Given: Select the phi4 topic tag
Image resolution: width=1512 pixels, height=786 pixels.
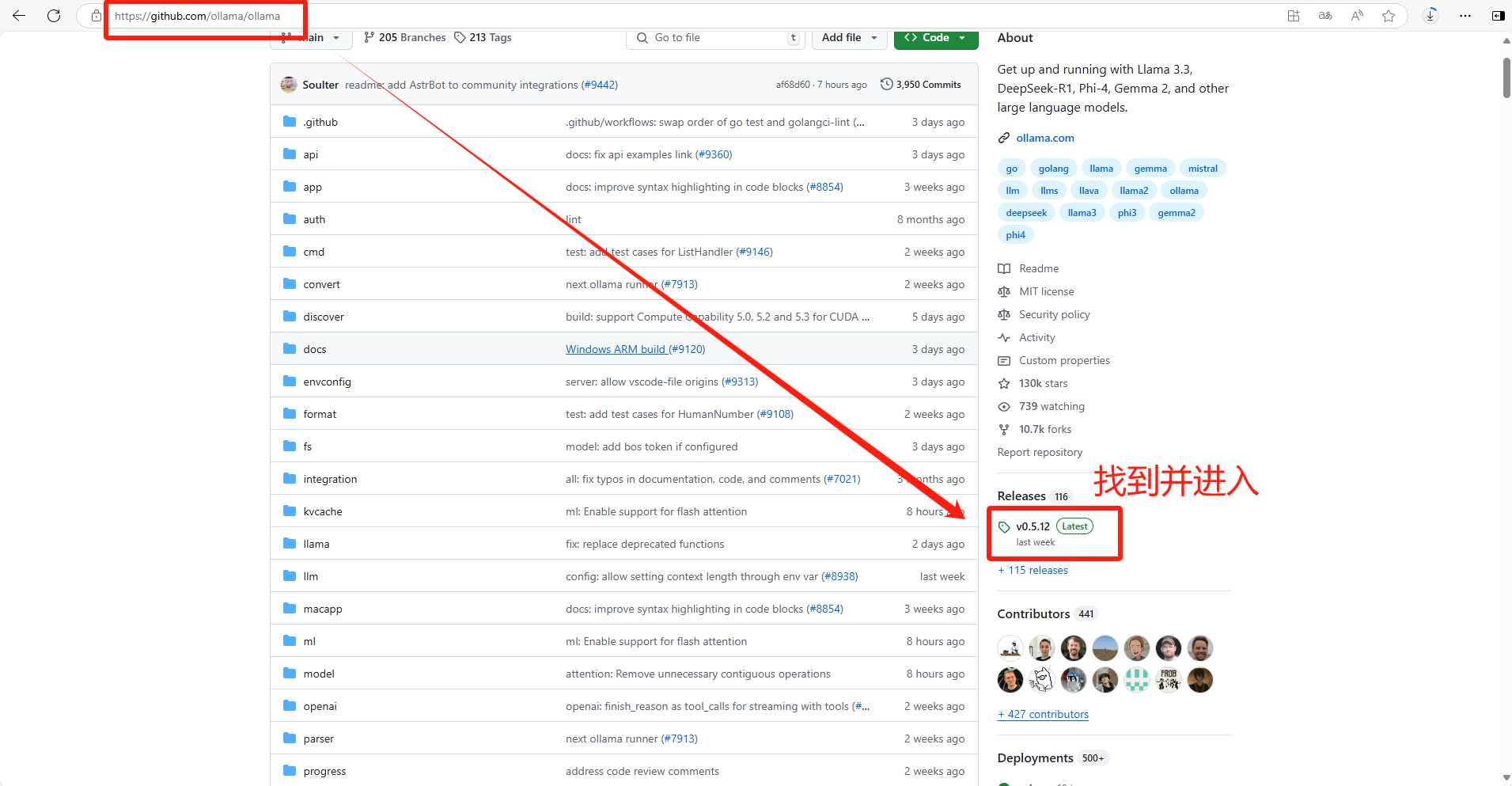Looking at the screenshot, I should [1015, 235].
